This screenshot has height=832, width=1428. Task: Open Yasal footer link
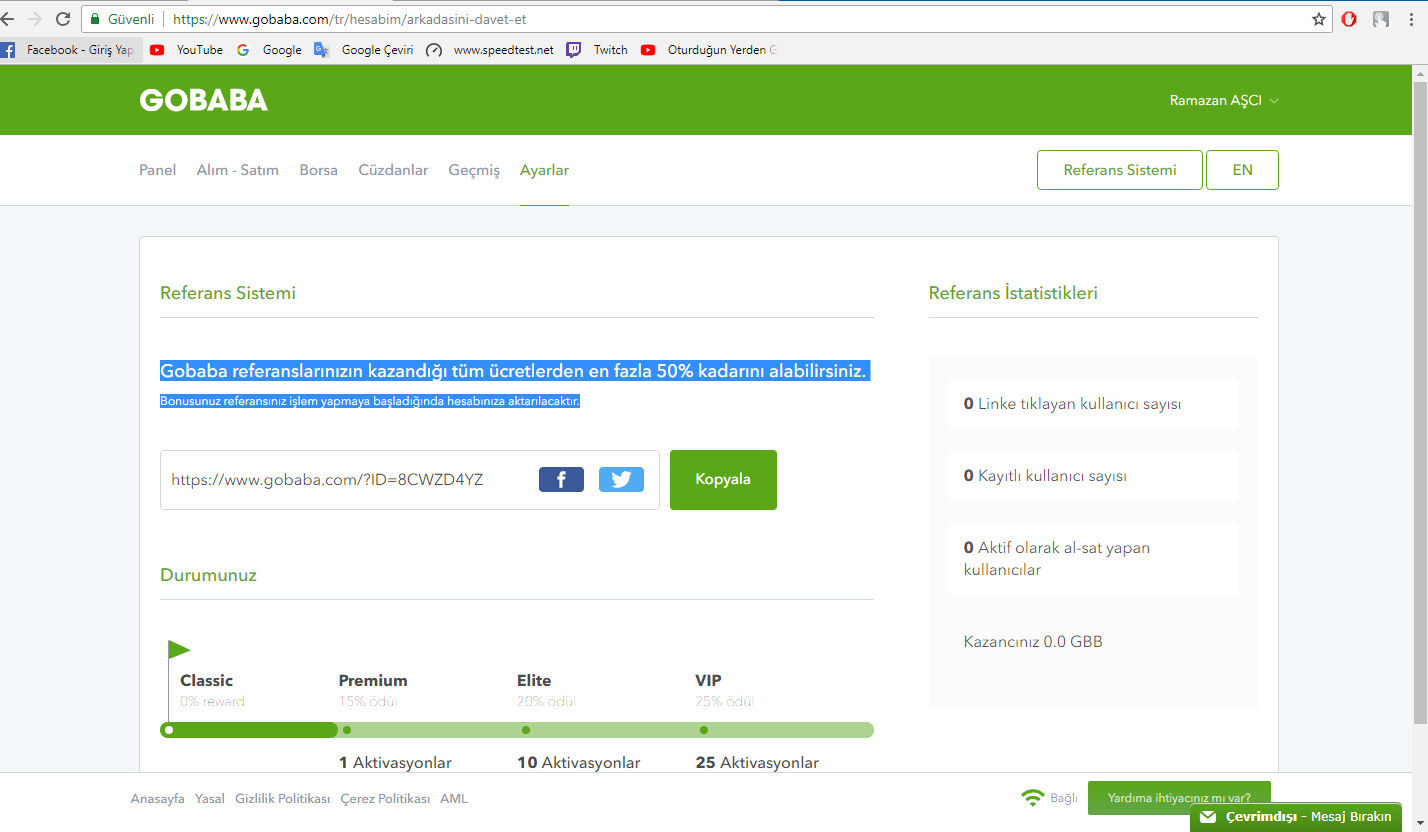[x=210, y=799]
